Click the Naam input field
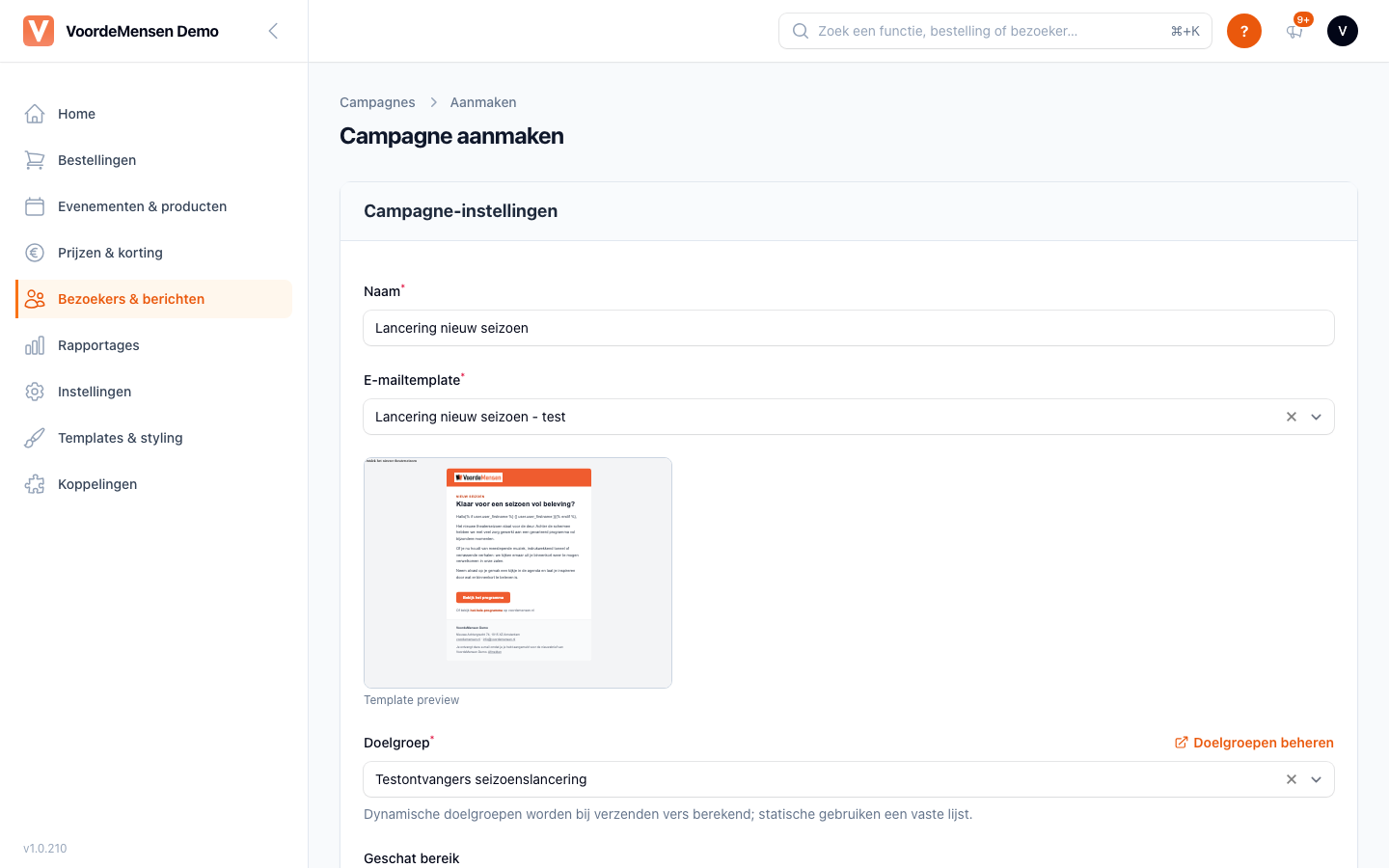 coord(849,328)
